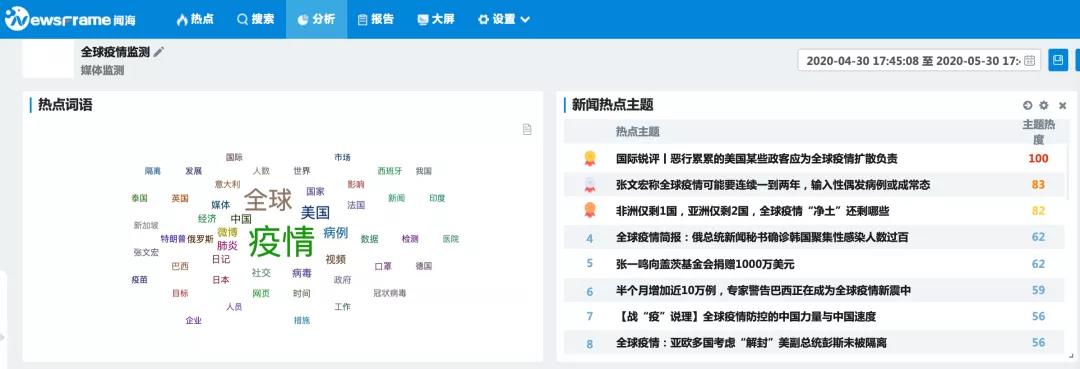Select the 分析 tab
Image resolution: width=1080 pixels, height=369 pixels.
[x=316, y=19]
